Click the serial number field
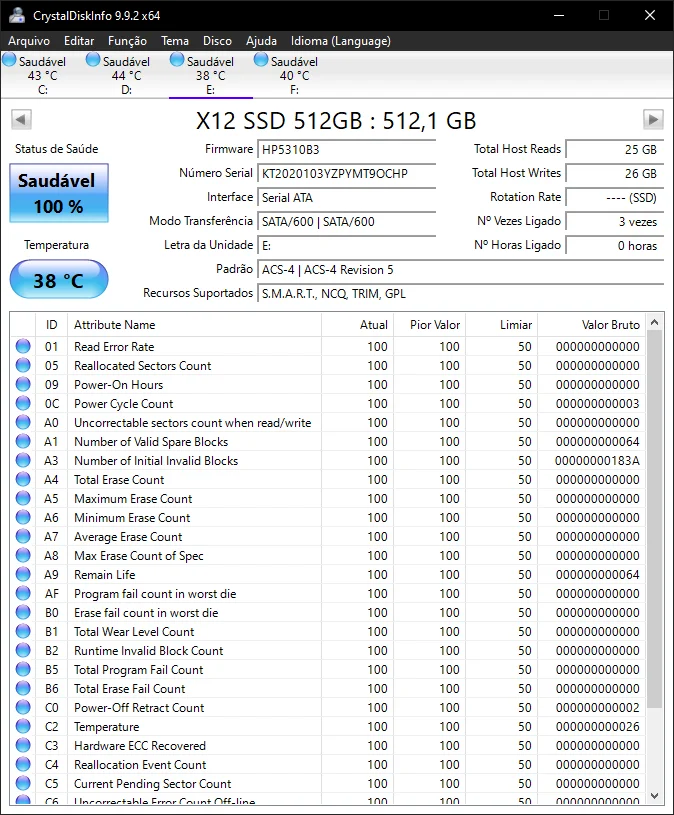674x815 pixels. pos(347,174)
